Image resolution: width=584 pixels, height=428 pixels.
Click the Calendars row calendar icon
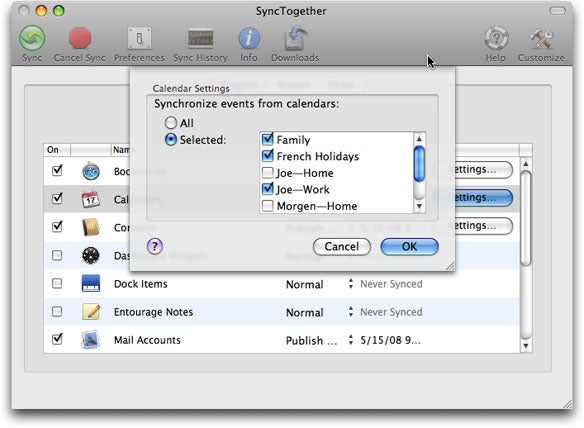91,199
